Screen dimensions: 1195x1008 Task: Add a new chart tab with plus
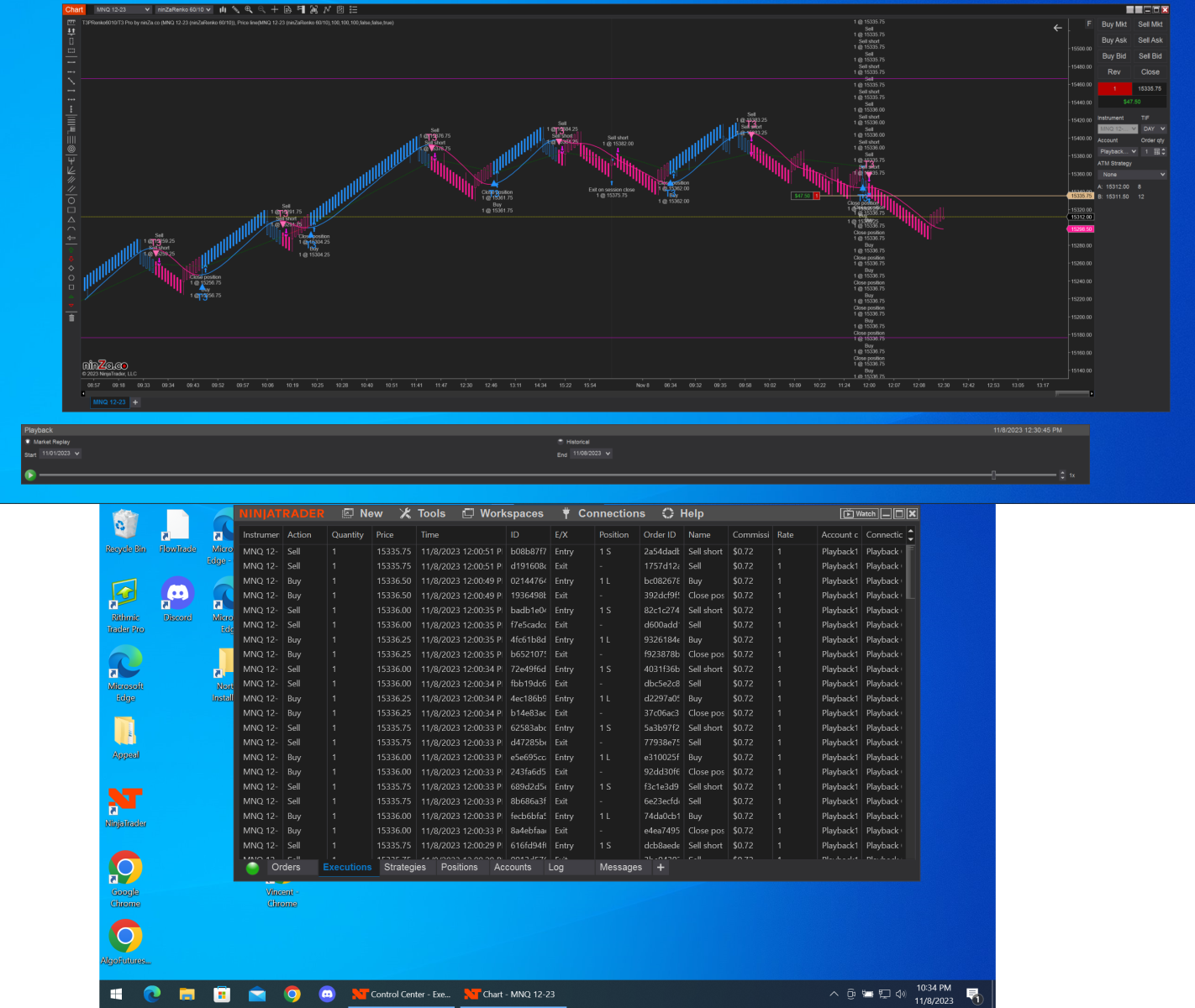pyautogui.click(x=135, y=402)
